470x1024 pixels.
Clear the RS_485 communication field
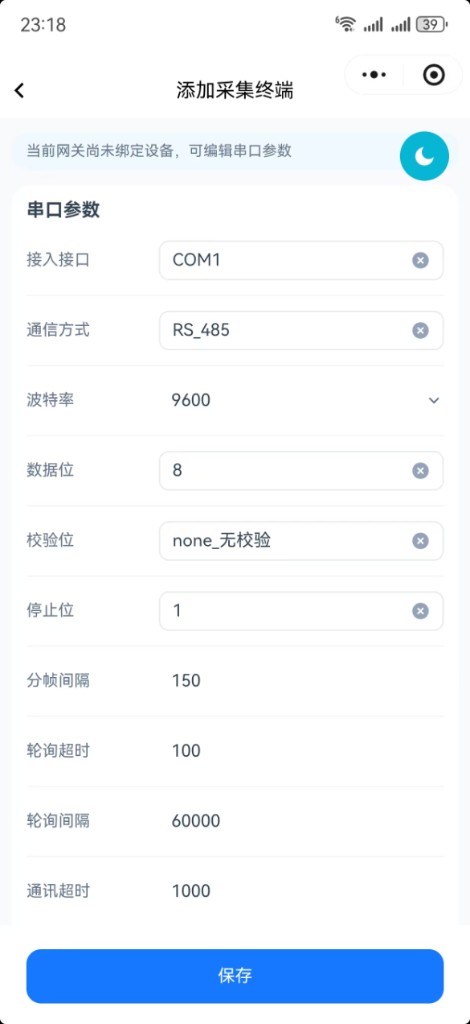[x=420, y=330]
